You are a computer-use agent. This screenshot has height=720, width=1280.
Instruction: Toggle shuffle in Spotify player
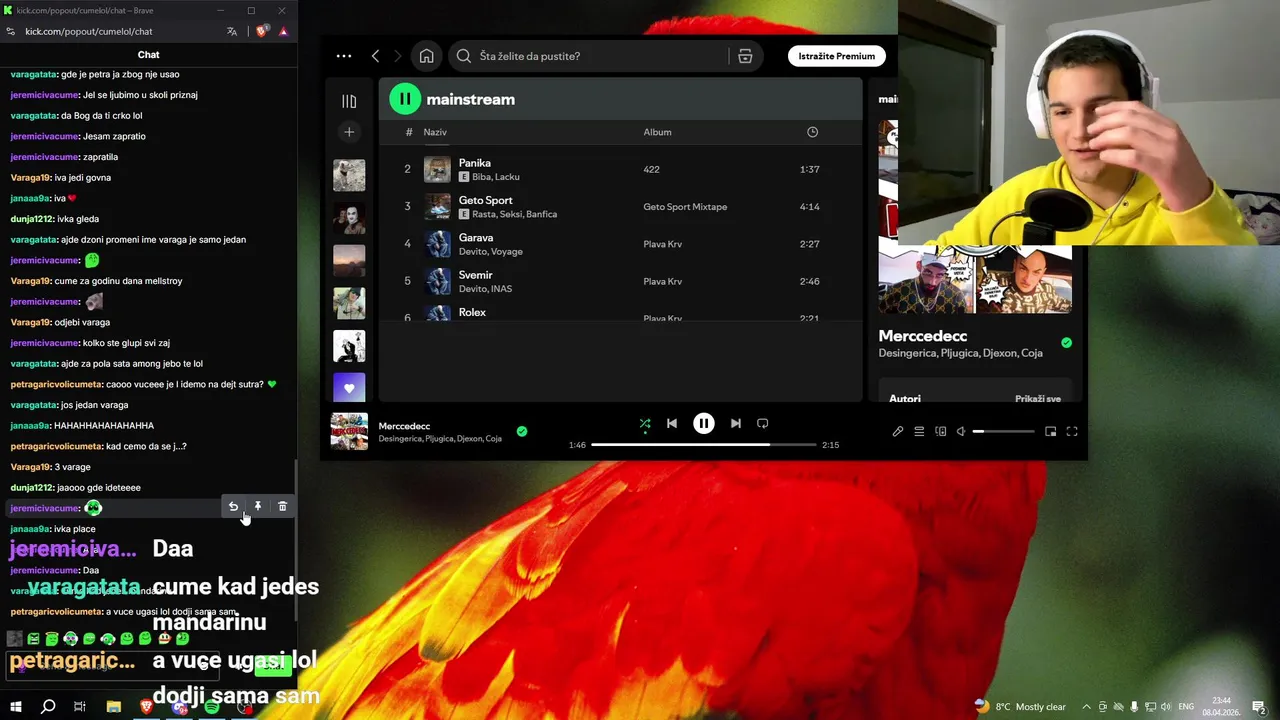[645, 423]
